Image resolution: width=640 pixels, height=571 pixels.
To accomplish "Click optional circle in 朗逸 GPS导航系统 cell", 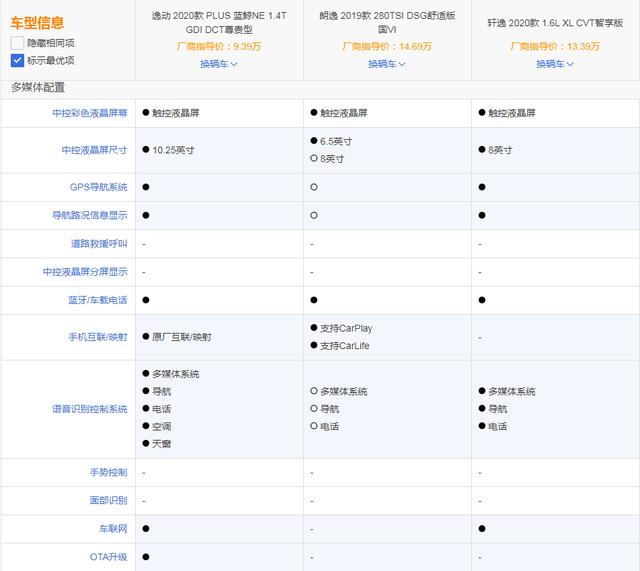I will [314, 187].
